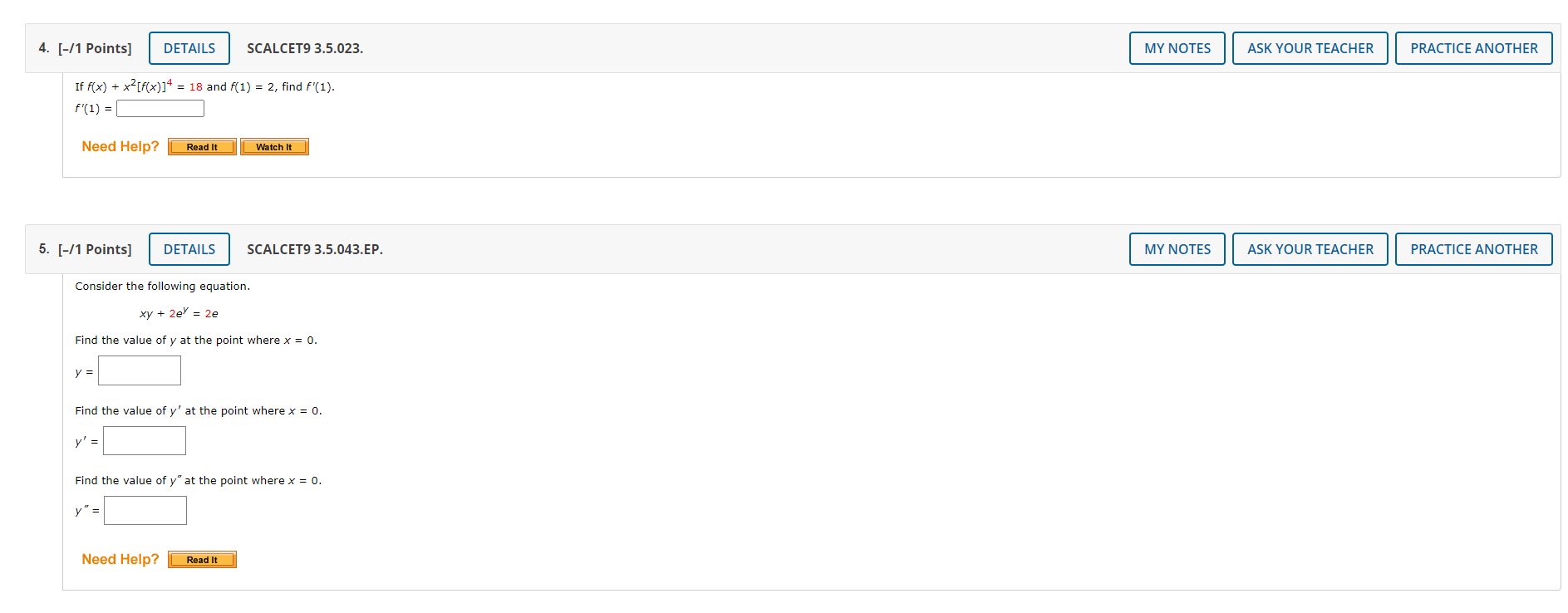Click the [-/1 Points] label on question 4
The width and height of the screenshot is (1568, 613).
click(x=94, y=47)
